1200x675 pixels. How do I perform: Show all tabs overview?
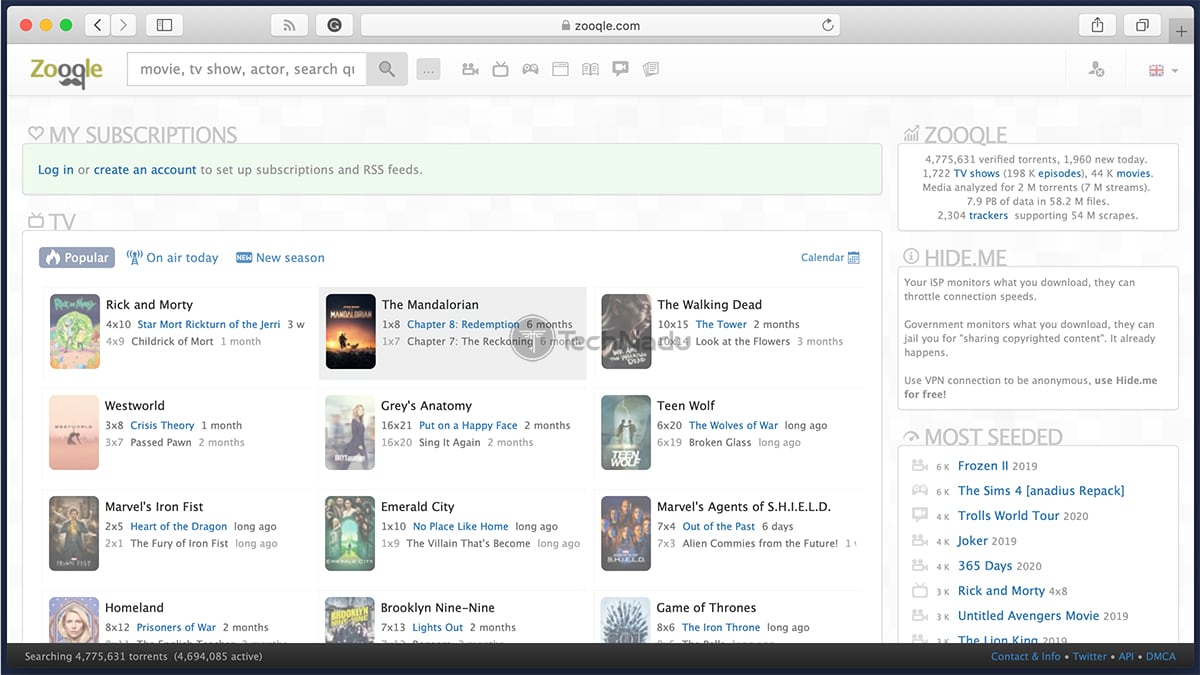click(1141, 25)
